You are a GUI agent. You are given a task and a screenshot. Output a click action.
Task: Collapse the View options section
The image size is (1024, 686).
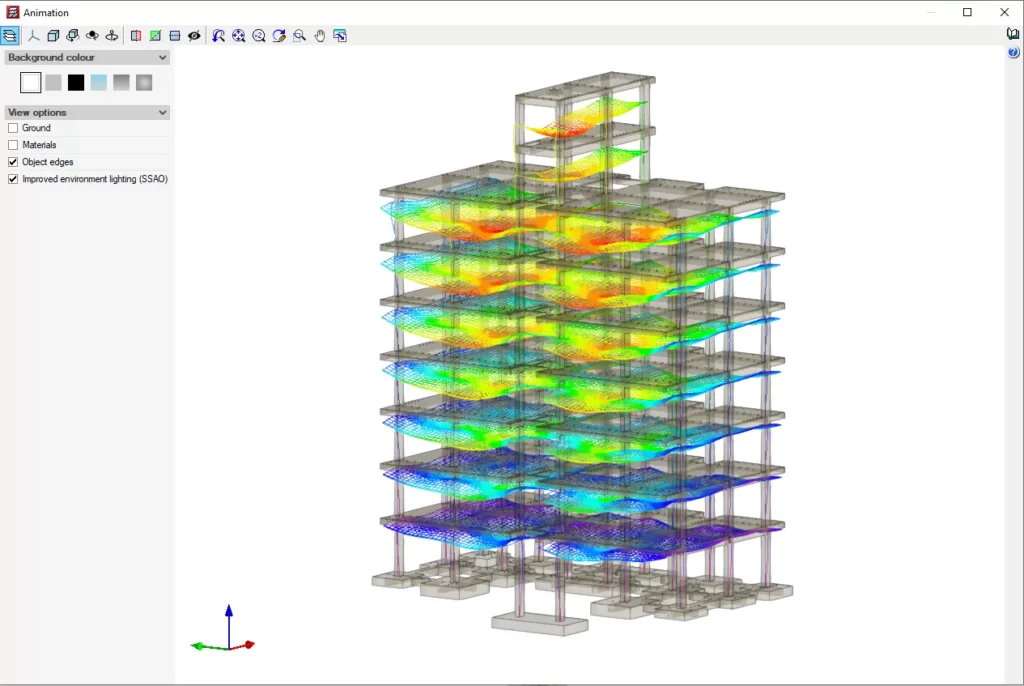[x=163, y=113]
